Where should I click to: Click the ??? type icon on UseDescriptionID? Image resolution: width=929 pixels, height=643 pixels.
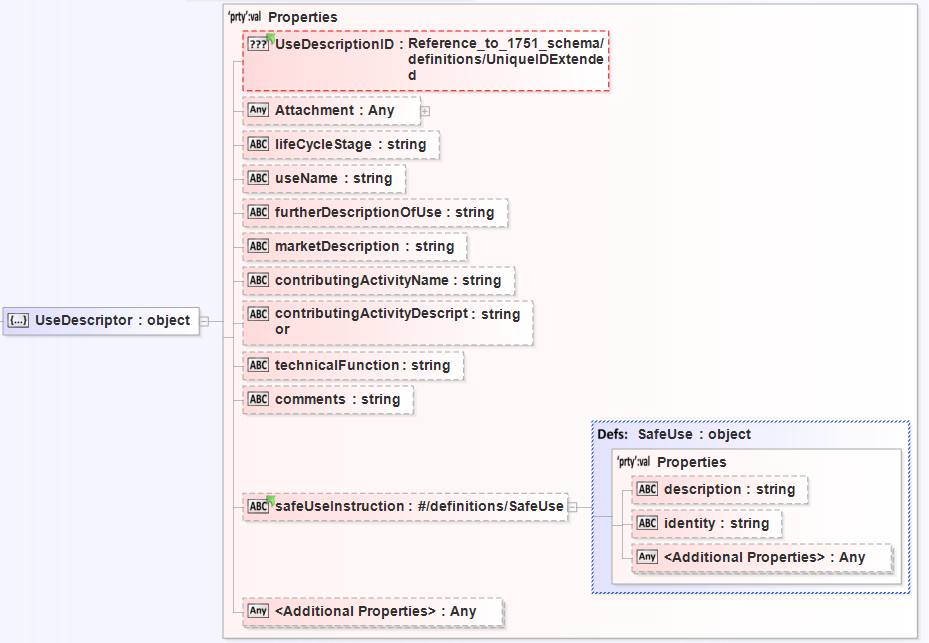pos(258,45)
